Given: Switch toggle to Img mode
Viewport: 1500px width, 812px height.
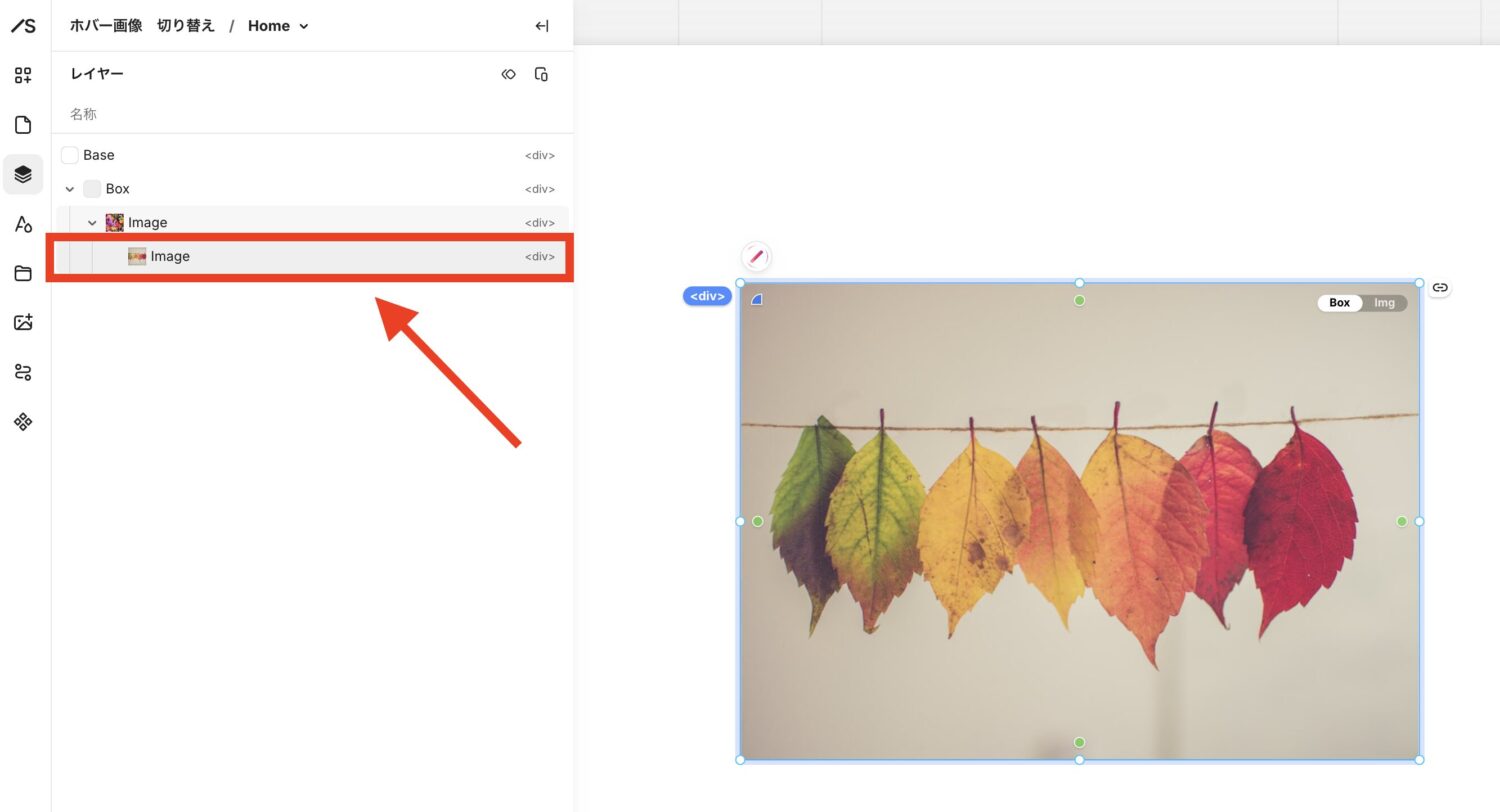Looking at the screenshot, I should click(1384, 303).
